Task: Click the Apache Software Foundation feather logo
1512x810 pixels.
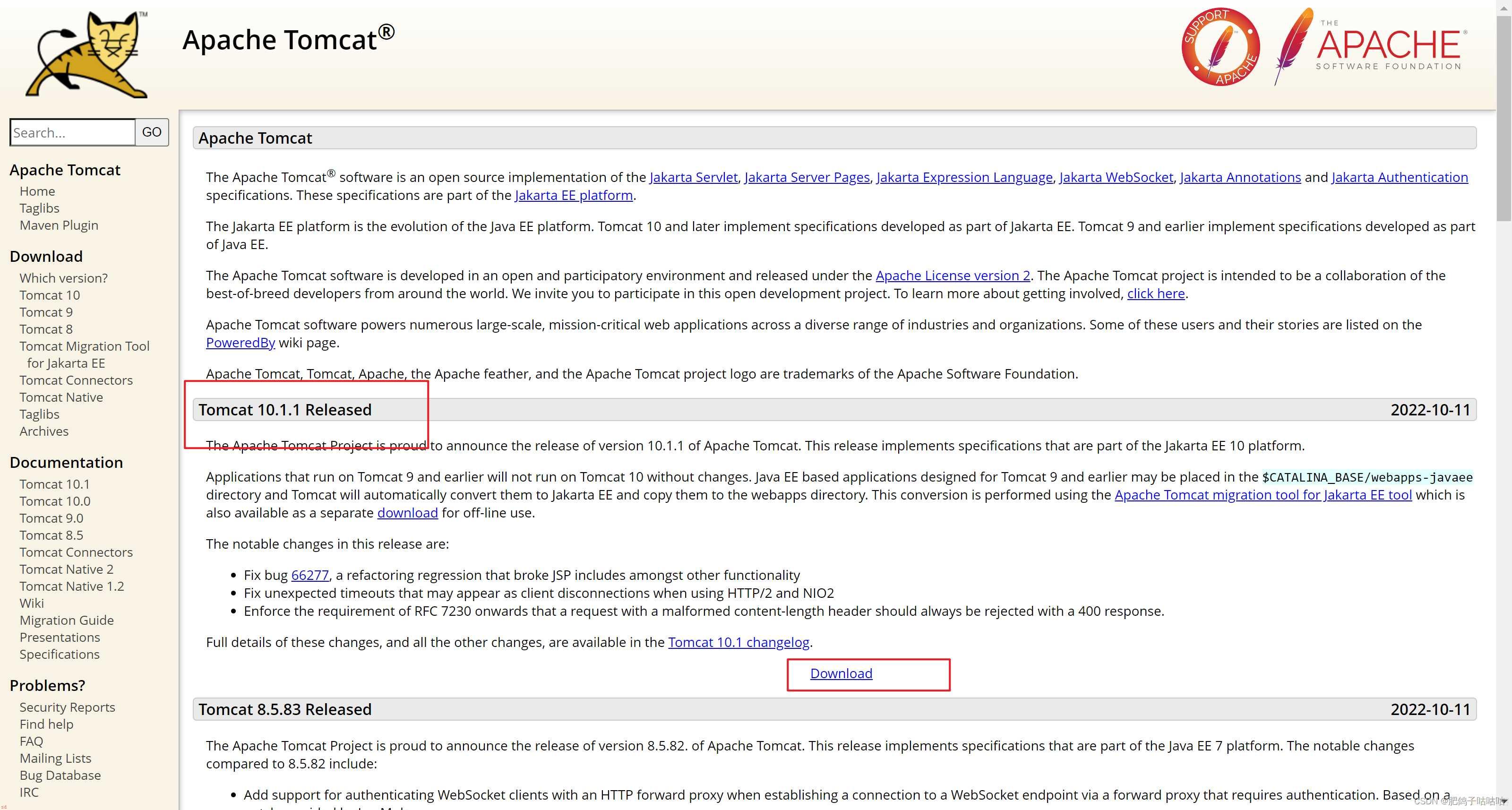Action: 1371,46
